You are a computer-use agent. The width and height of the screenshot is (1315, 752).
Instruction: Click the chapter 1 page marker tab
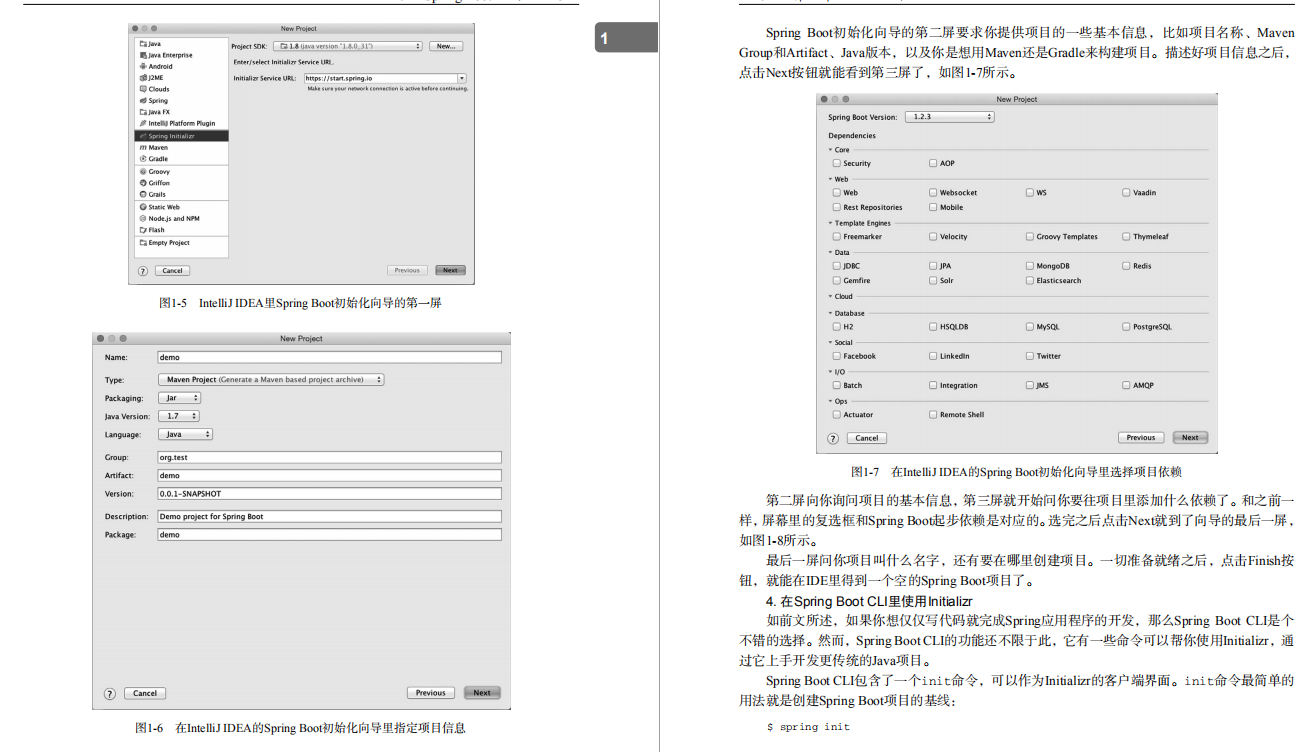click(x=626, y=38)
